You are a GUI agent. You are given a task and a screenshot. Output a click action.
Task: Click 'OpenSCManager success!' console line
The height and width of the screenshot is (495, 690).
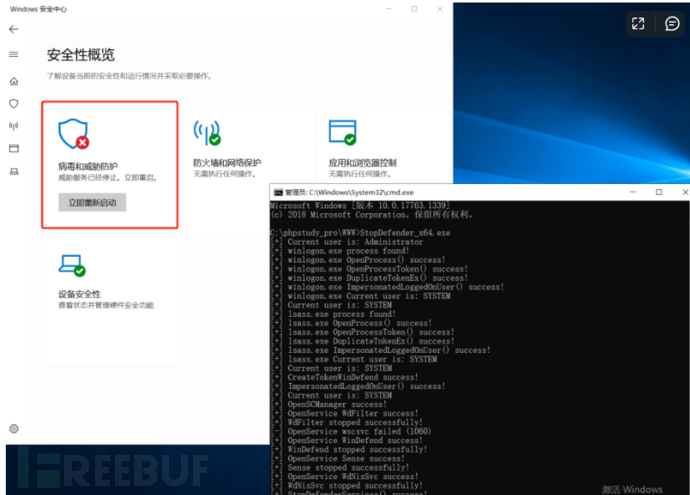coord(337,404)
